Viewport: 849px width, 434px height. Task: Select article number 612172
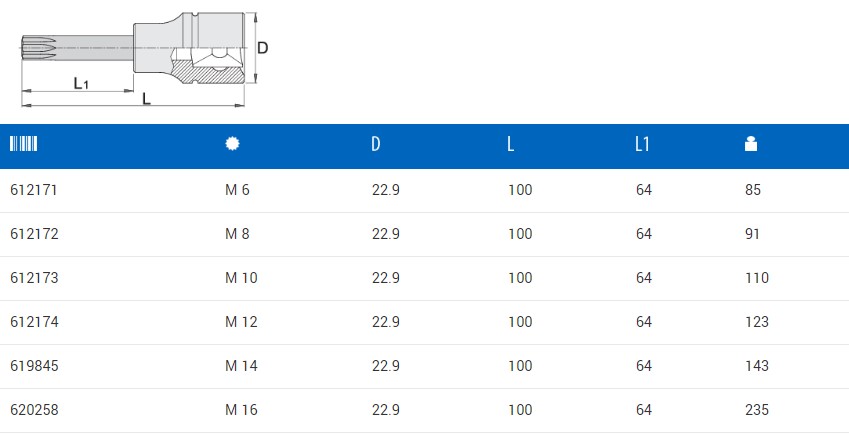34,234
